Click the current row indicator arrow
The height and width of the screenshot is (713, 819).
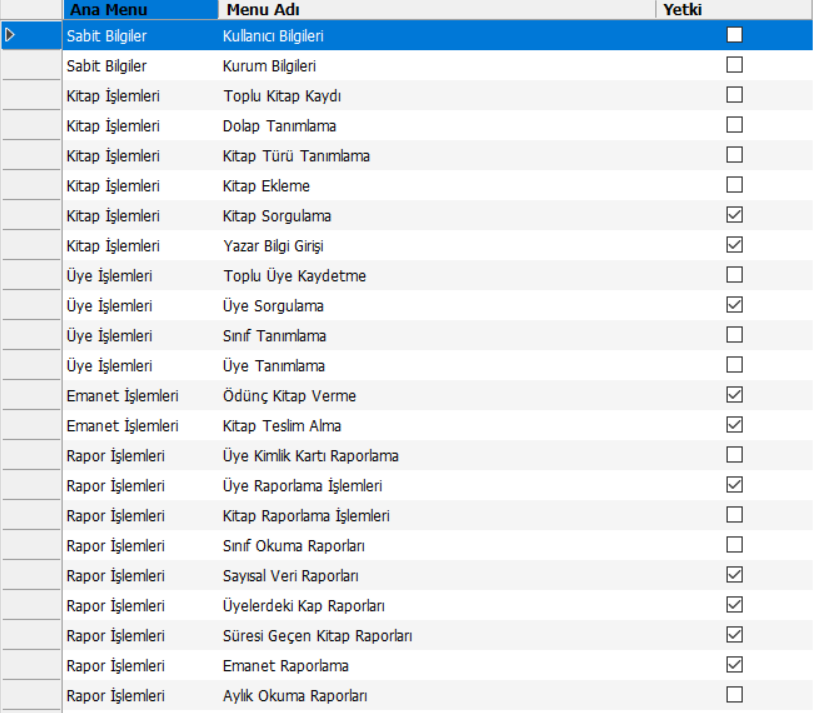pos(11,35)
